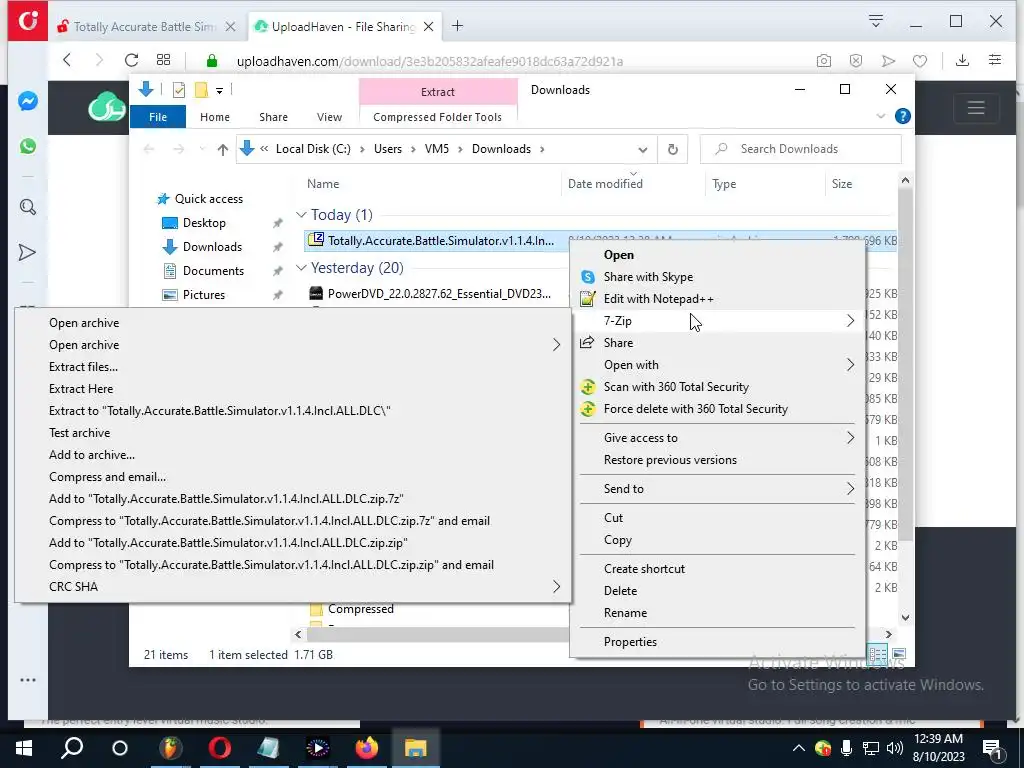1024x768 pixels.
Task: Bookmark the page with the heart icon
Action: [920, 61]
